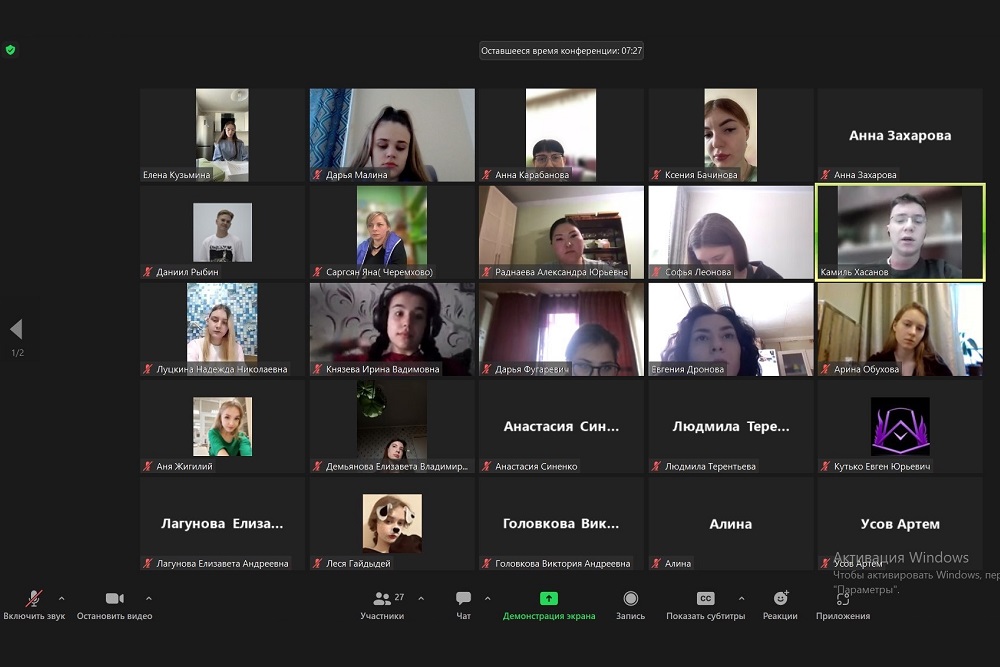Expand audio options arrow next to Включить звук

click(x=61, y=598)
